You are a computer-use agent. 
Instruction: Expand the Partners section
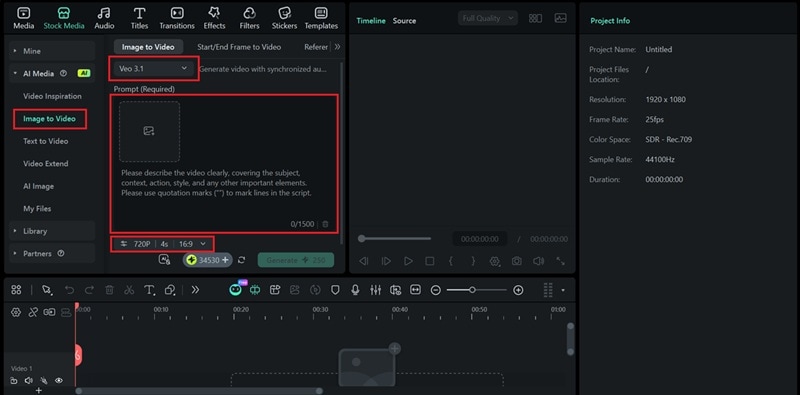pos(52,254)
